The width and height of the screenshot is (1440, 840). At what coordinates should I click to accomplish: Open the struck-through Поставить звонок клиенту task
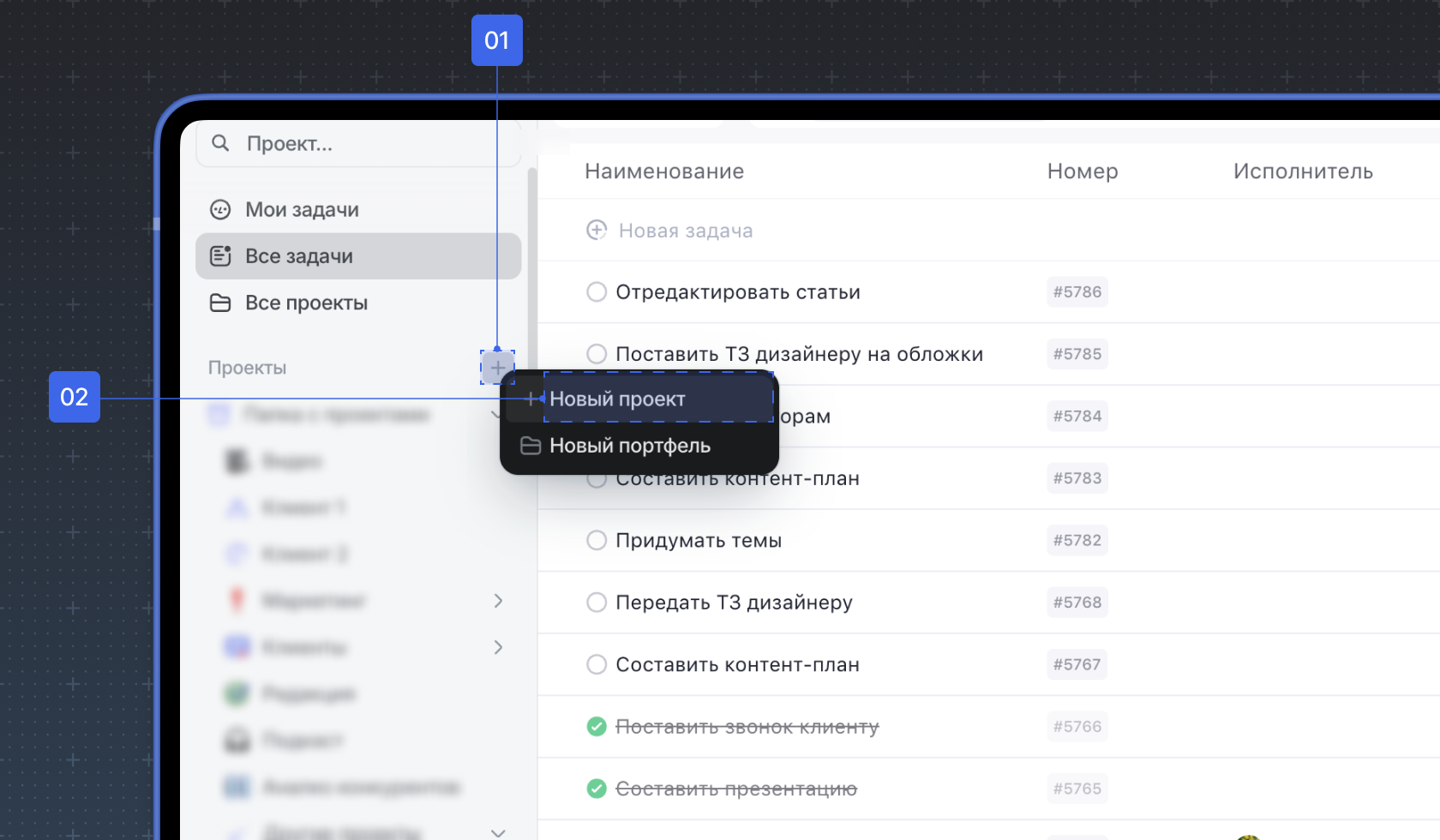(747, 727)
